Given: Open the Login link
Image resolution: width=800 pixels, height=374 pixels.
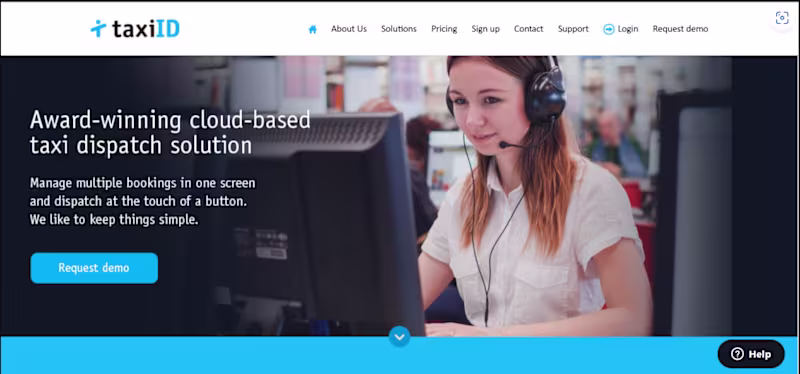Looking at the screenshot, I should click(x=628, y=29).
